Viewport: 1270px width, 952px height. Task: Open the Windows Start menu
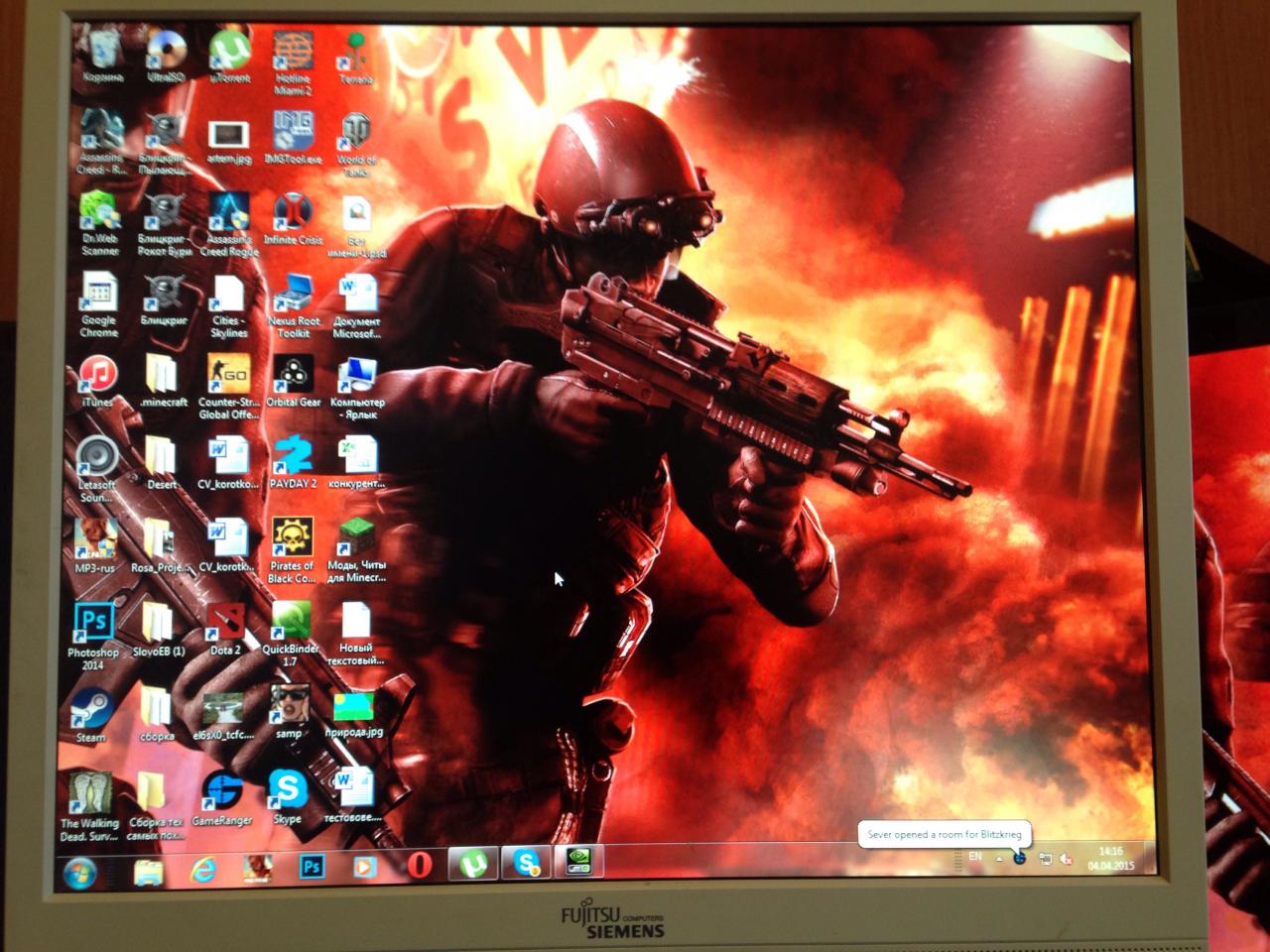(79, 873)
